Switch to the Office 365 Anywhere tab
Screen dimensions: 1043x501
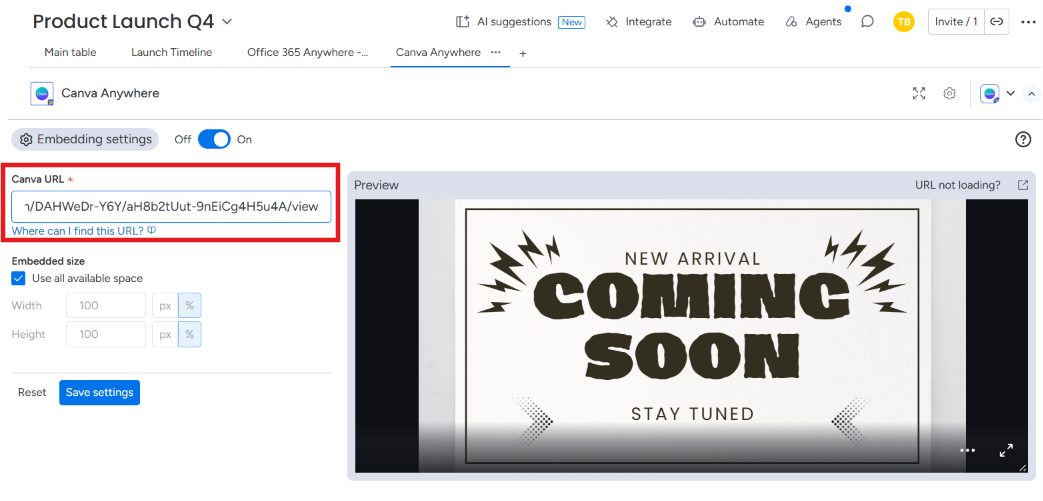307,53
